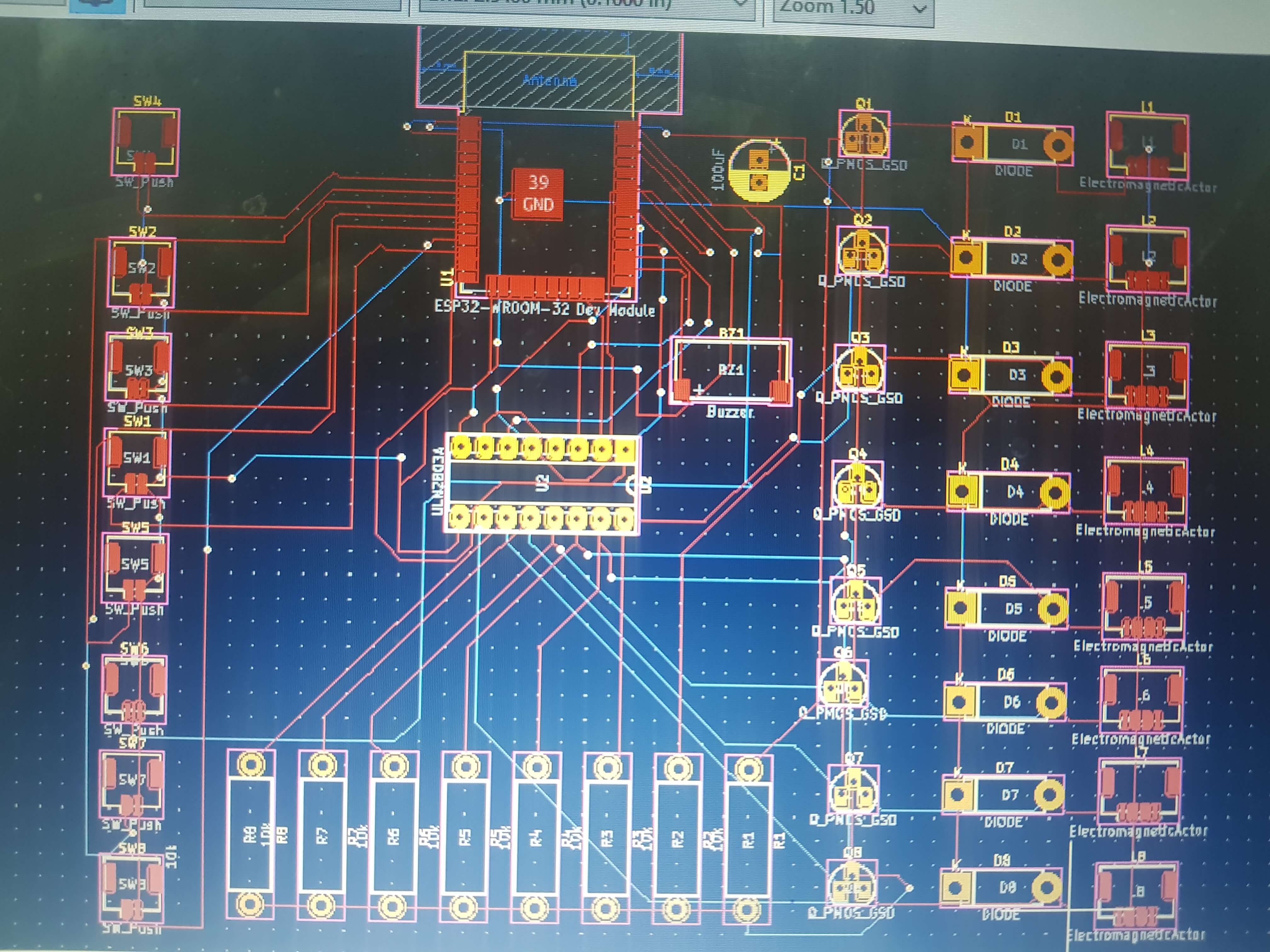
Task: Select the D6 diode footprint
Action: [1005, 701]
